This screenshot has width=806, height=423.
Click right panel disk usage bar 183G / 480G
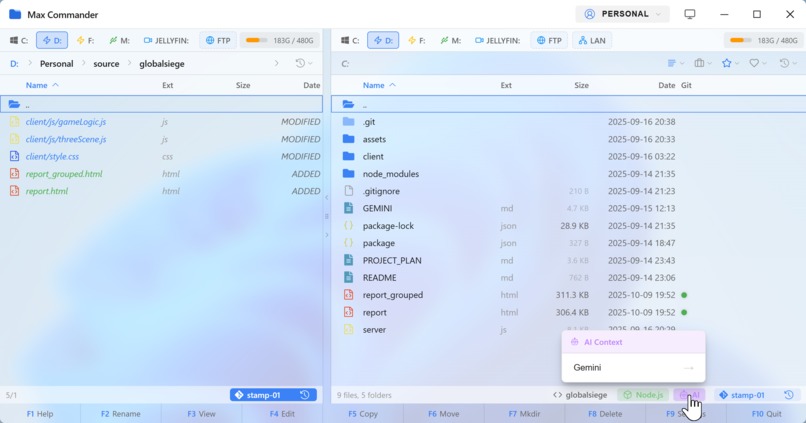(764, 41)
